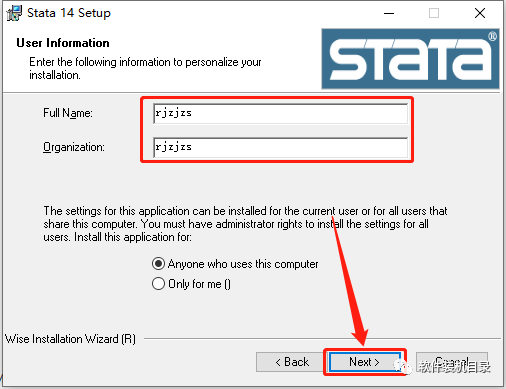Proceed by clicking the Next button
The image size is (506, 389).
[365, 362]
